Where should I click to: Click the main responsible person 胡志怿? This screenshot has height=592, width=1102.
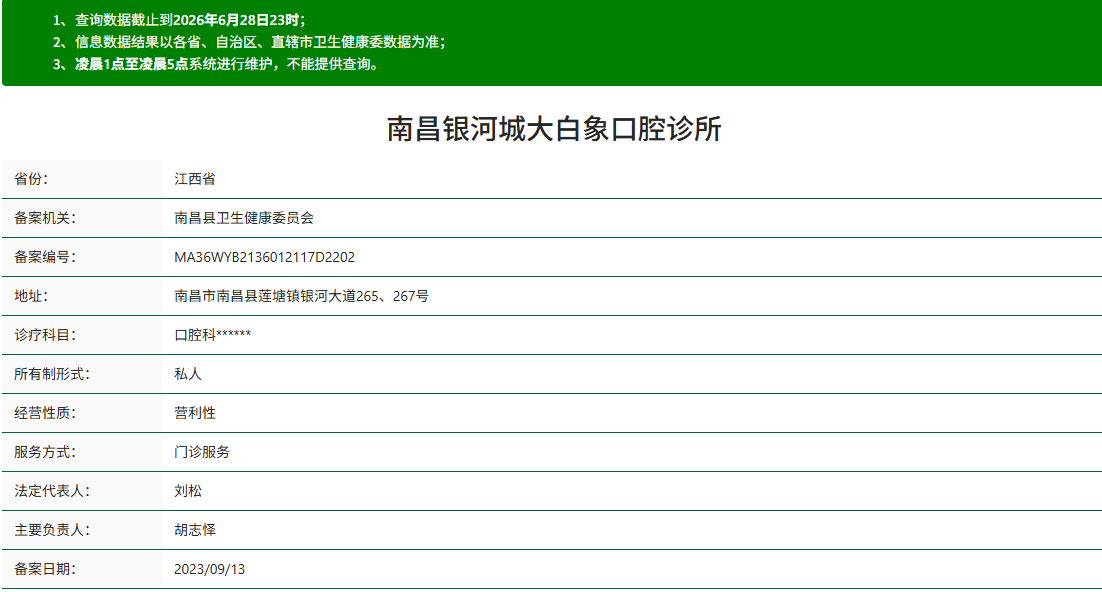[195, 530]
